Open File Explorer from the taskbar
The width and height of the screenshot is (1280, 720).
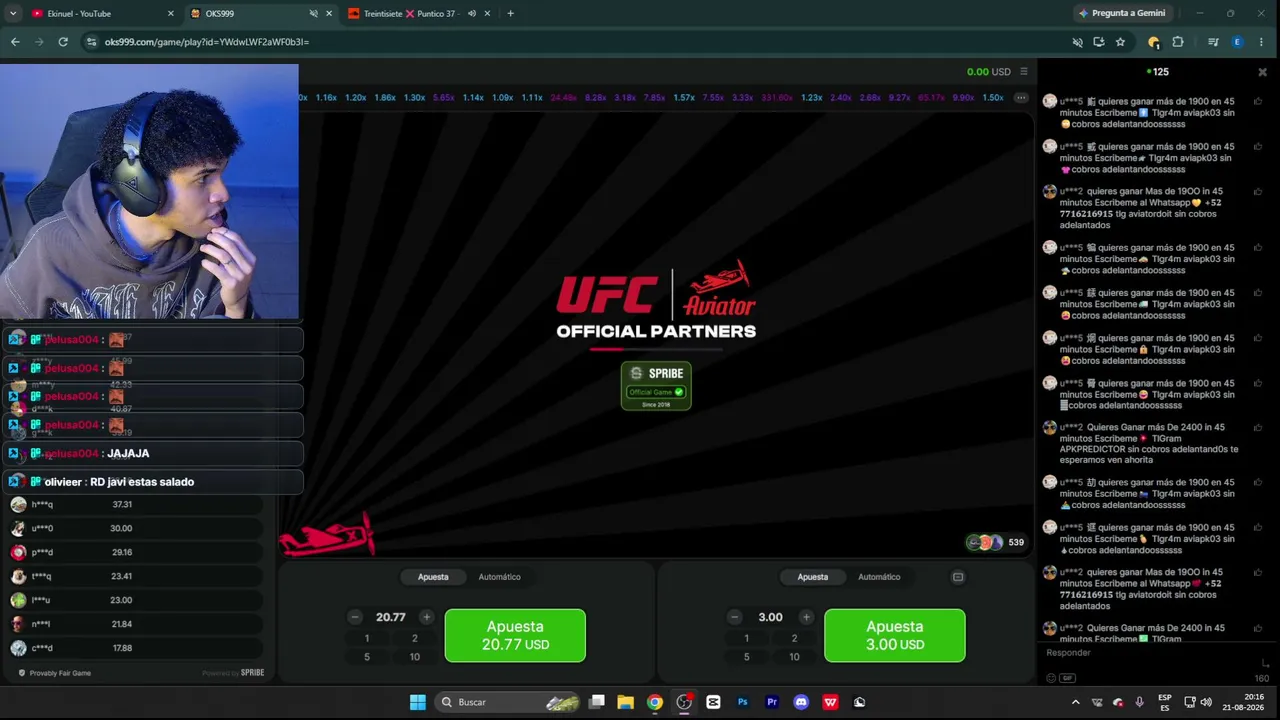click(x=625, y=702)
